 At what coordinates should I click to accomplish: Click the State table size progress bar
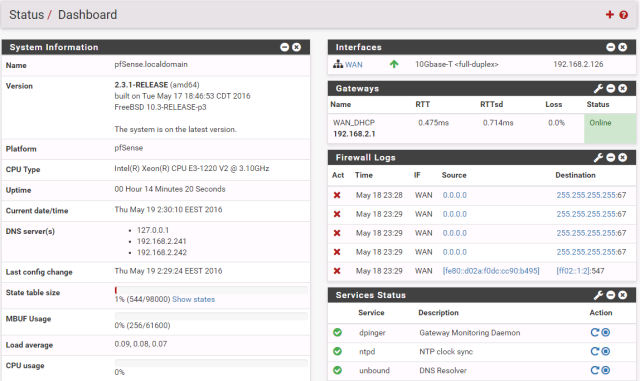[211, 290]
